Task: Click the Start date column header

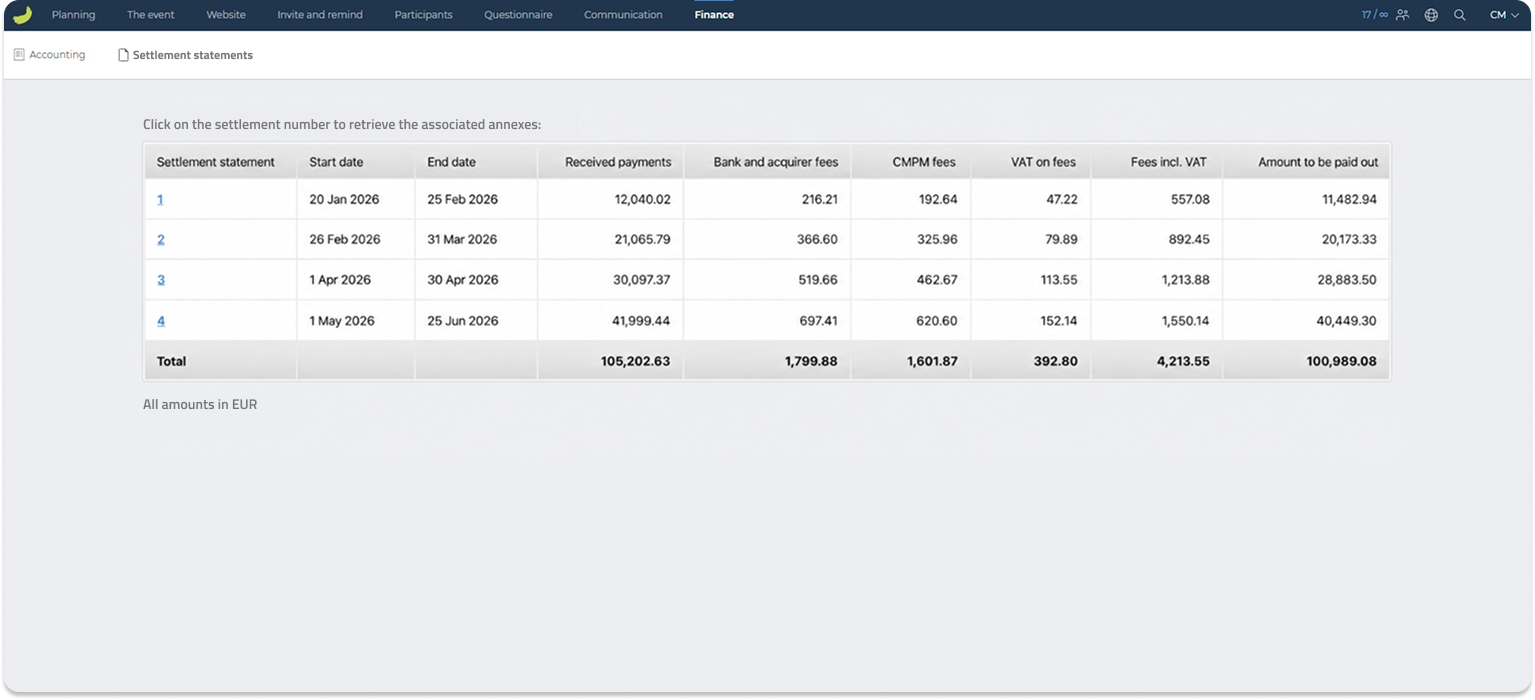Action: tap(336, 162)
